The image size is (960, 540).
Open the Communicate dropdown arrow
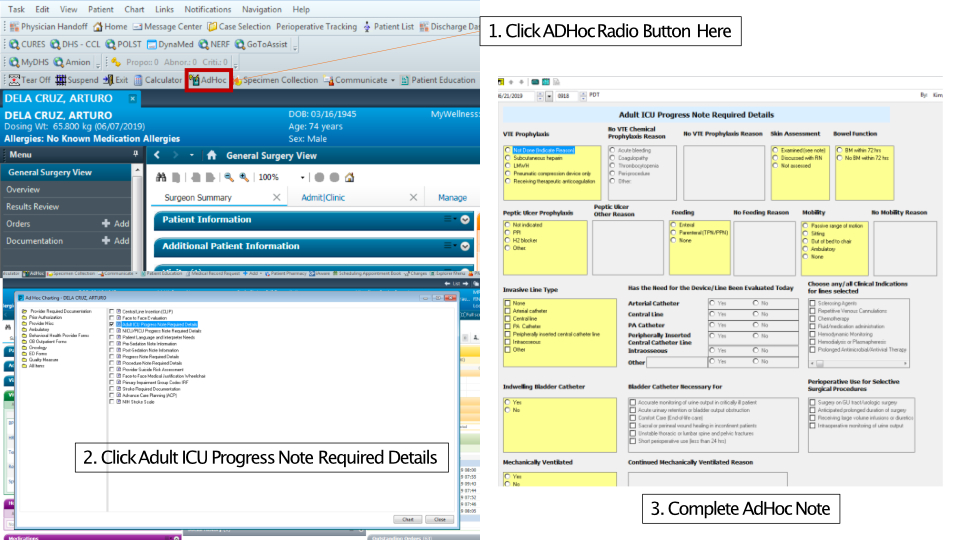[x=392, y=80]
